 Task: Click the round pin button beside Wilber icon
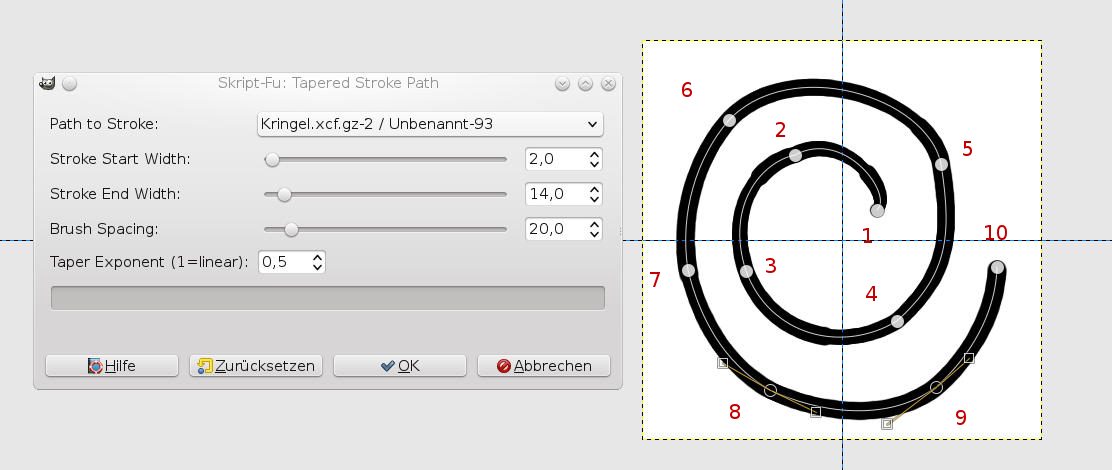pyautogui.click(x=69, y=84)
